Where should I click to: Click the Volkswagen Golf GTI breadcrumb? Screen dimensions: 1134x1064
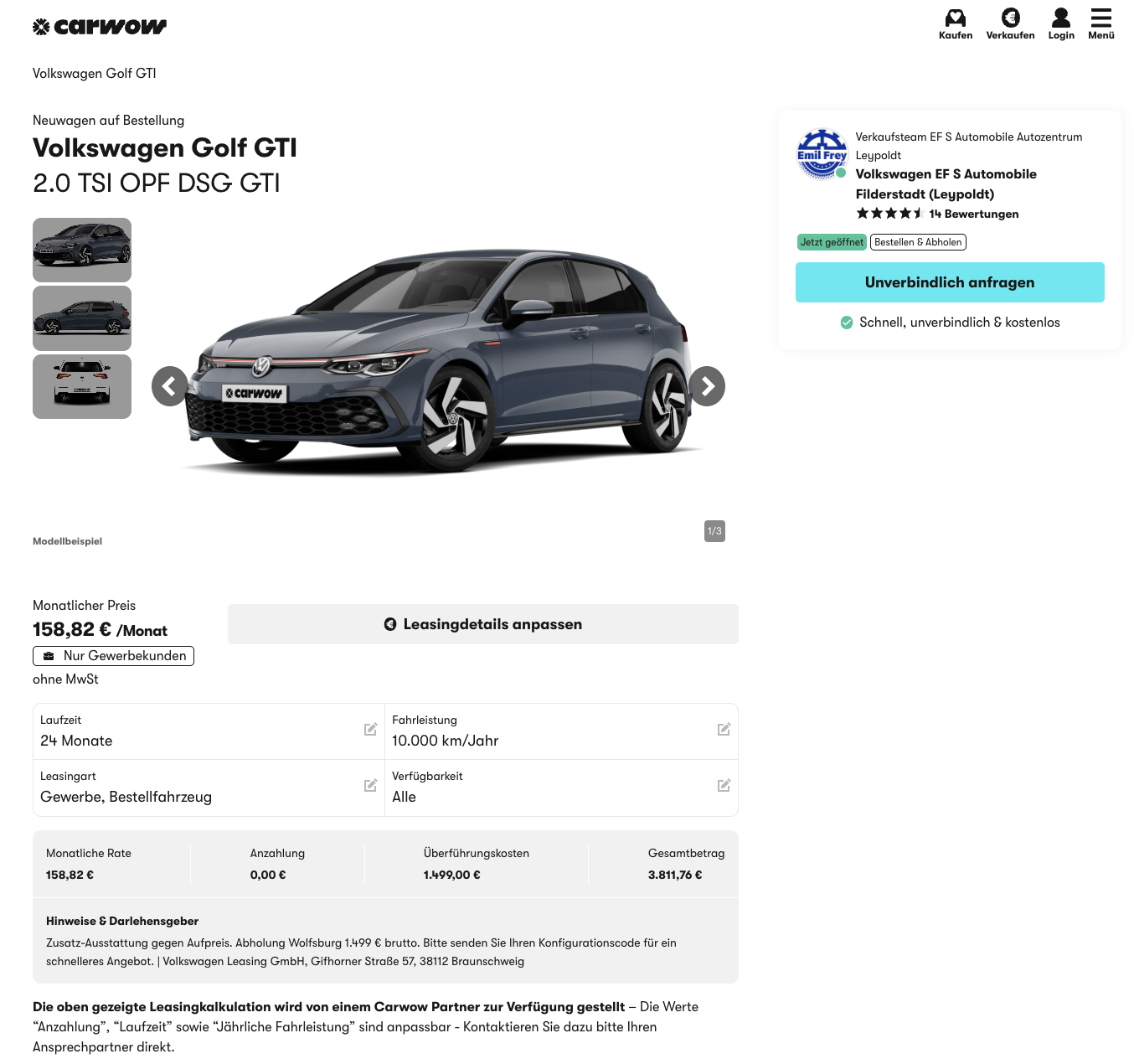(x=95, y=74)
